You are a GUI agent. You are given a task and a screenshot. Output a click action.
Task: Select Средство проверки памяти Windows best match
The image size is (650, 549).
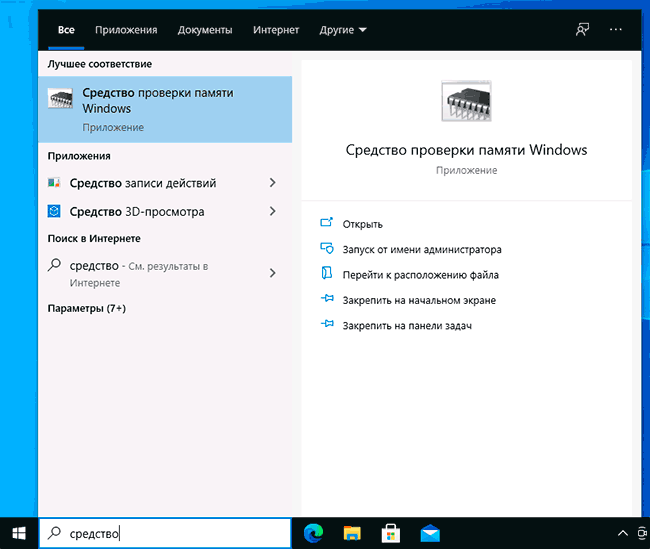point(165,109)
